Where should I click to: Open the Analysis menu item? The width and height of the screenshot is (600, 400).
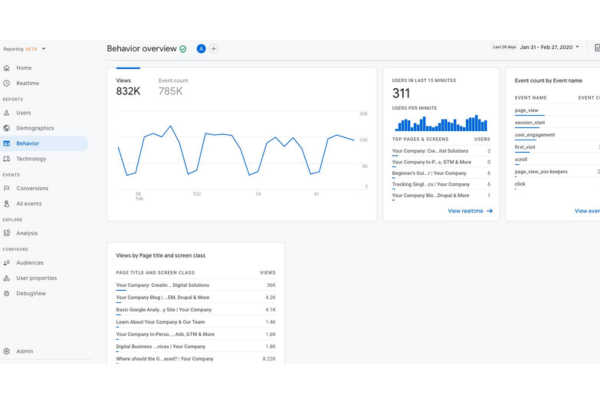[x=27, y=233]
